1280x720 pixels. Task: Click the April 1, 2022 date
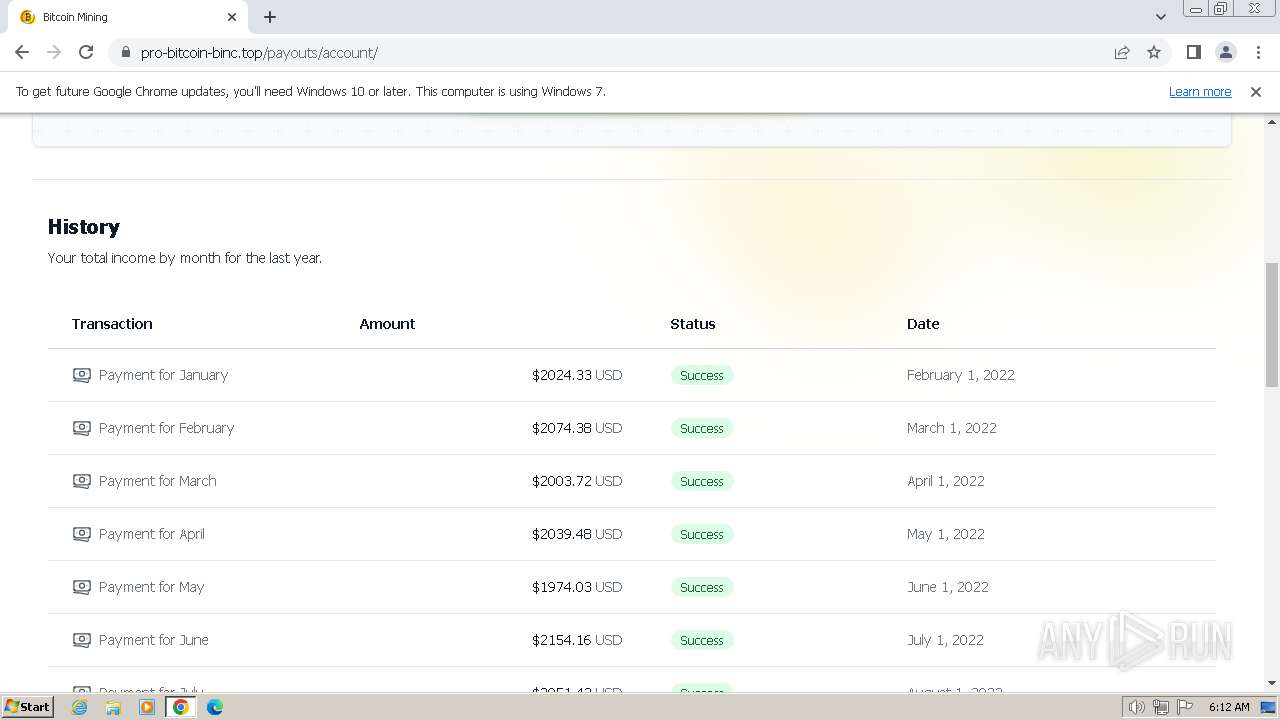pos(946,481)
